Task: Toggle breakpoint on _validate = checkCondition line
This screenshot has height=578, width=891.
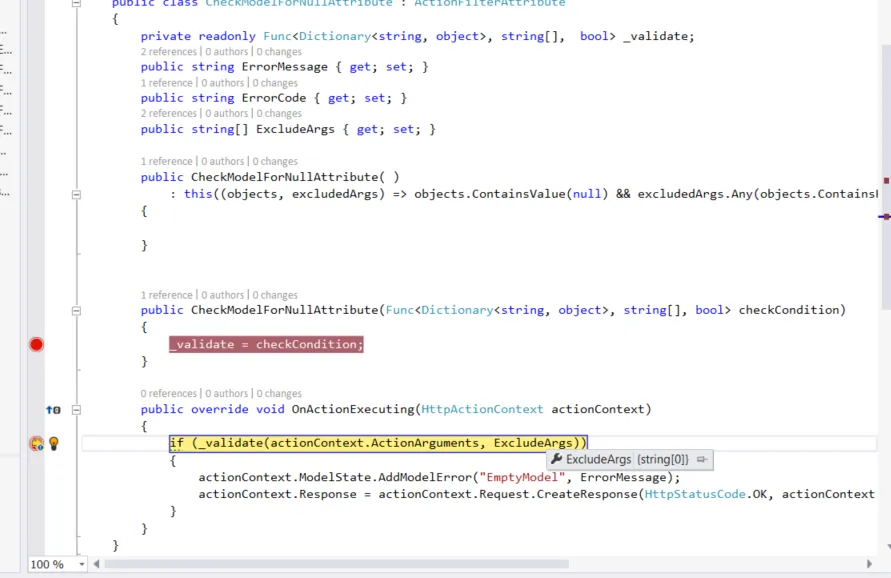Action: point(36,344)
